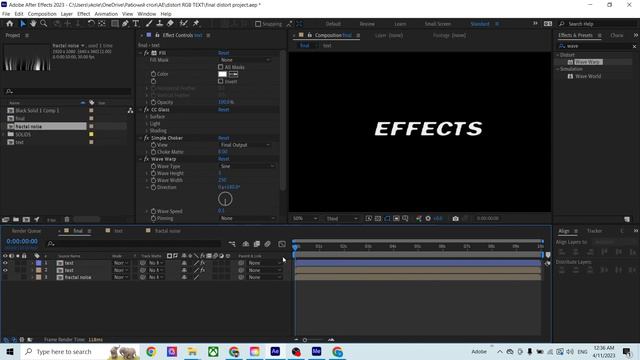Image resolution: width=640 pixels, height=360 pixels.
Task: Click the shy layers icon in timeline
Action: pyautogui.click(x=246, y=244)
